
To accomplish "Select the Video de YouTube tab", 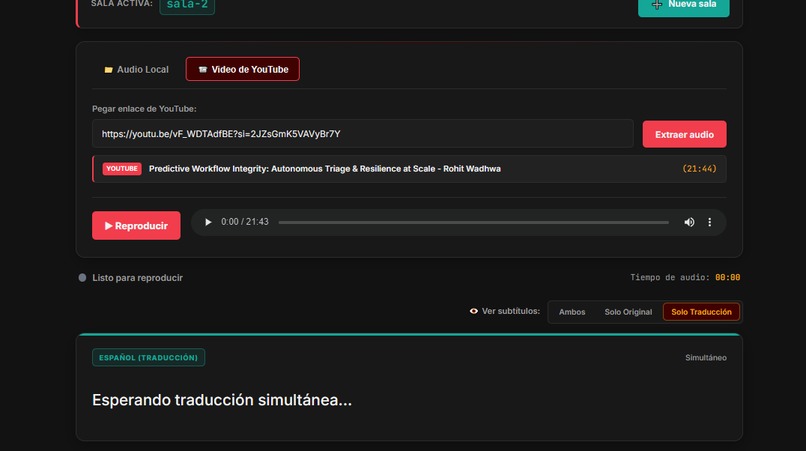I will 243,69.
